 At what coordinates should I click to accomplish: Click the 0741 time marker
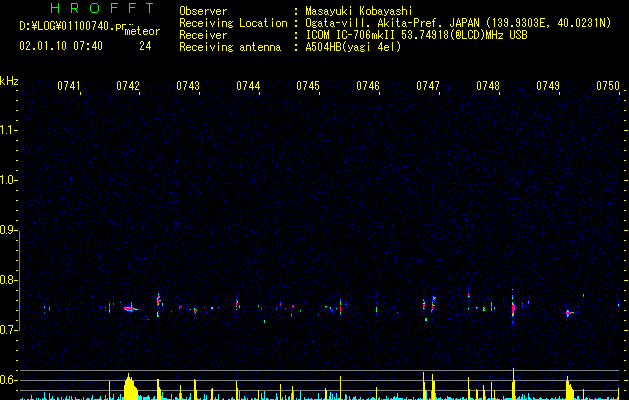pos(69,86)
